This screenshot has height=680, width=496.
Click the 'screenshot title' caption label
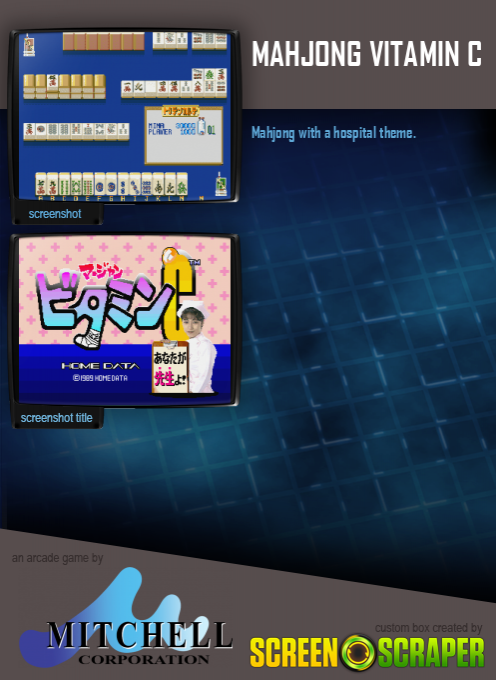(x=56, y=418)
